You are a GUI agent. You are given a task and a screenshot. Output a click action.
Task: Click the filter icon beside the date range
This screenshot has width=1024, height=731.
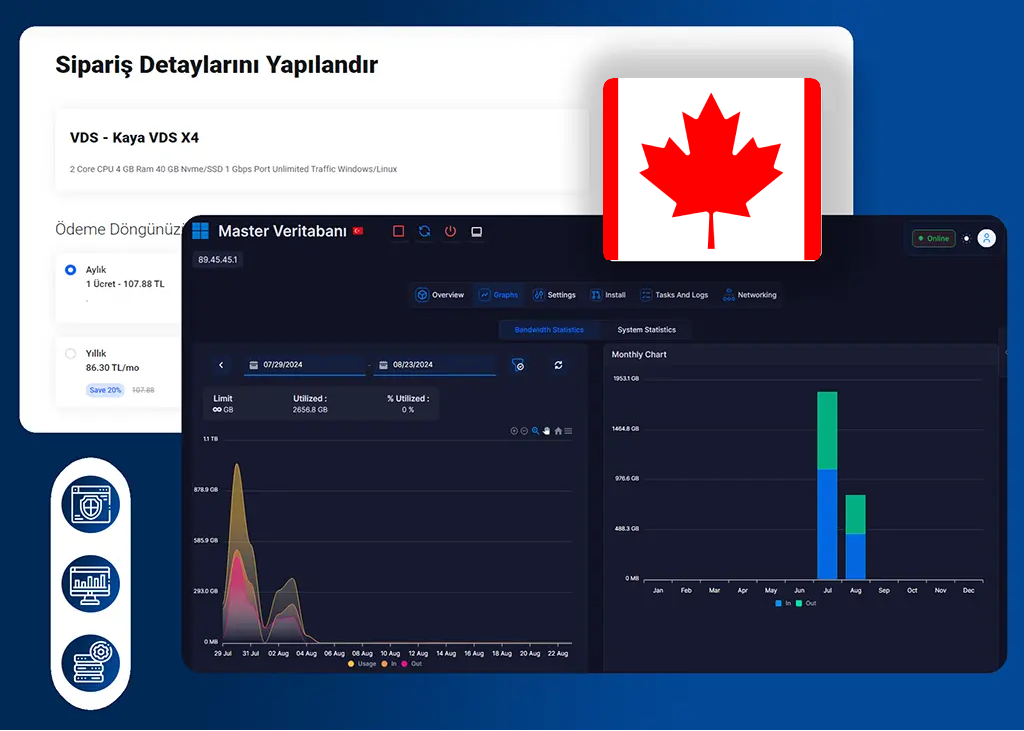(x=520, y=365)
